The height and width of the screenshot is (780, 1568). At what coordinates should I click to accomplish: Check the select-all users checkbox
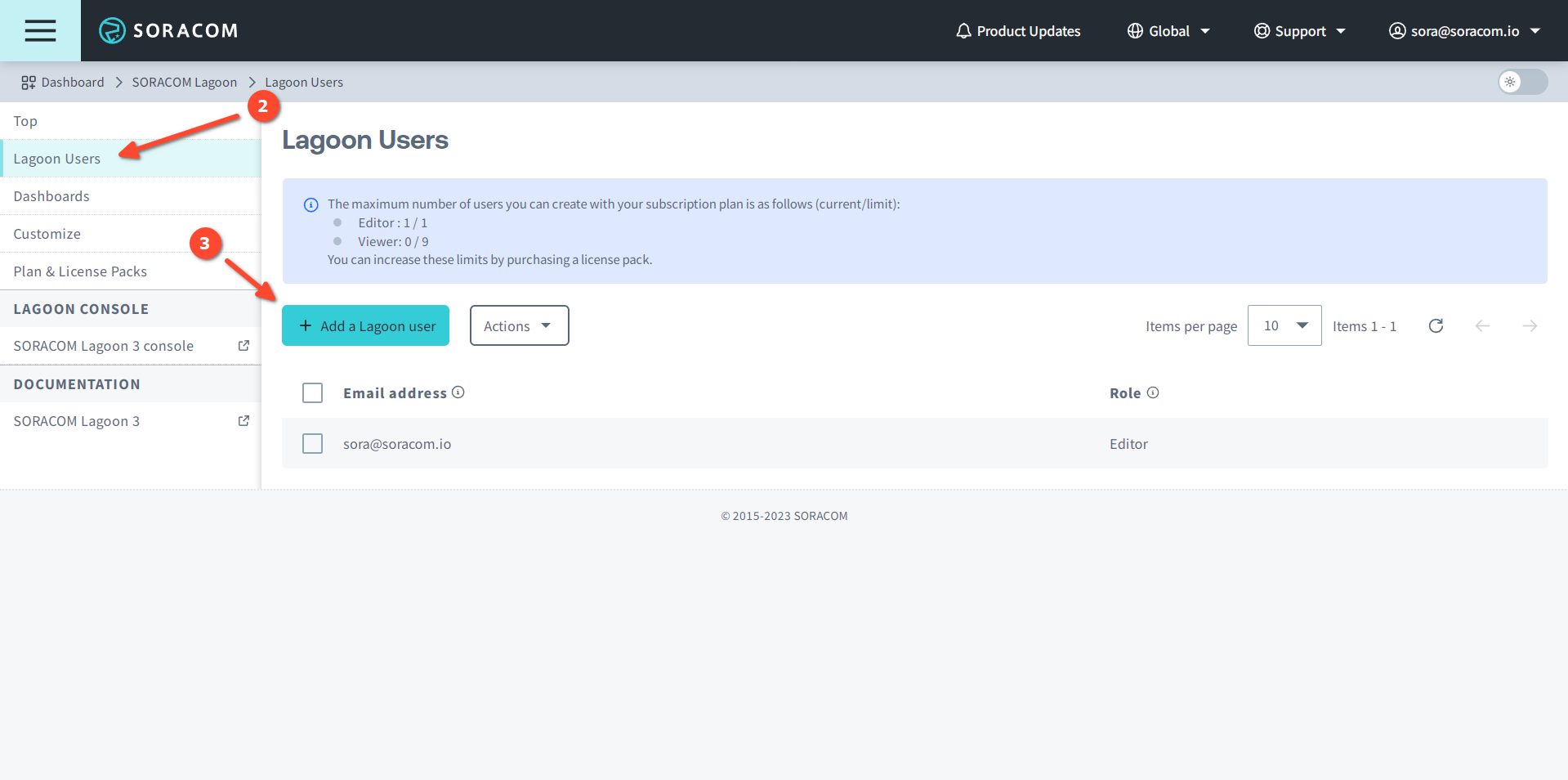(x=312, y=393)
